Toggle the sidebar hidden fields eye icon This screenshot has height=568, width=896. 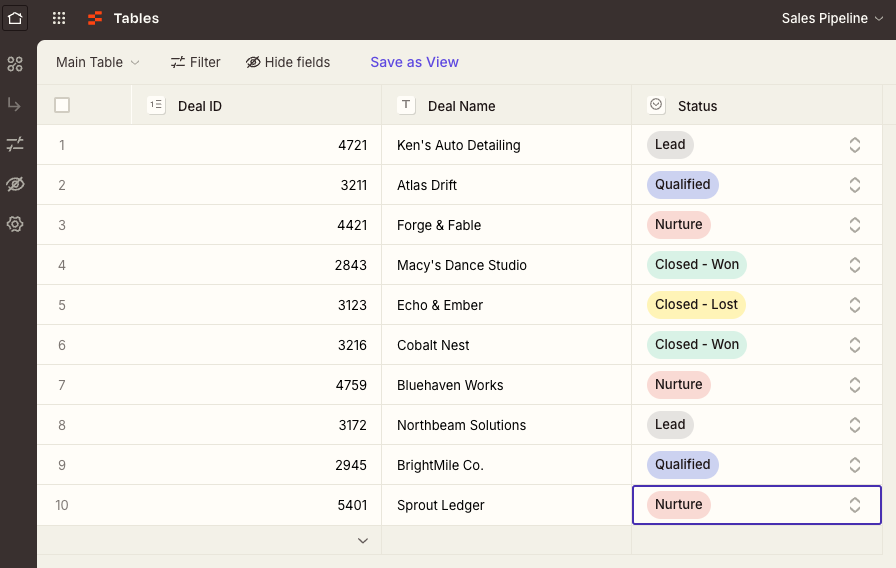tap(15, 184)
